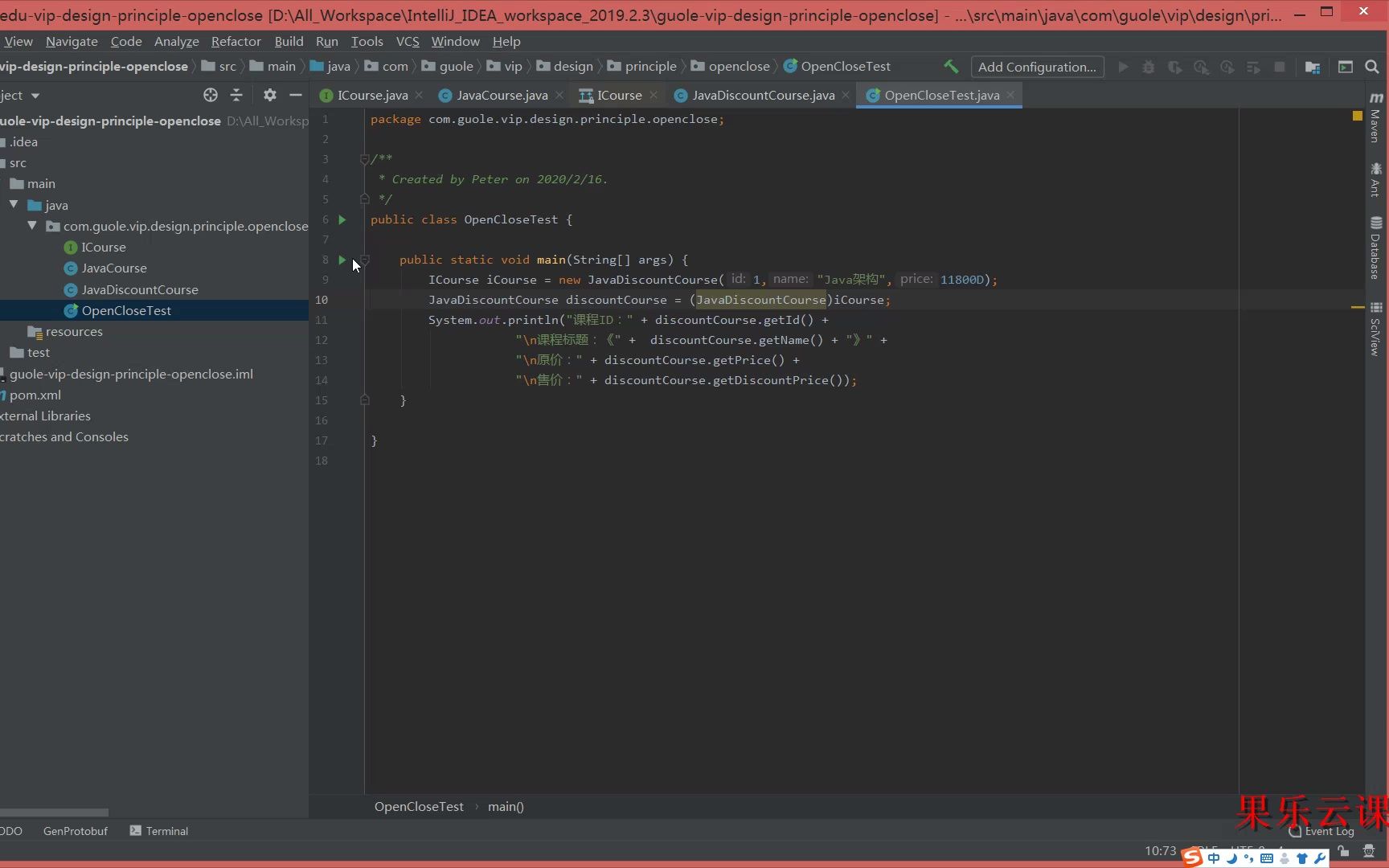Toggle the Maven tool window

(x=1375, y=119)
